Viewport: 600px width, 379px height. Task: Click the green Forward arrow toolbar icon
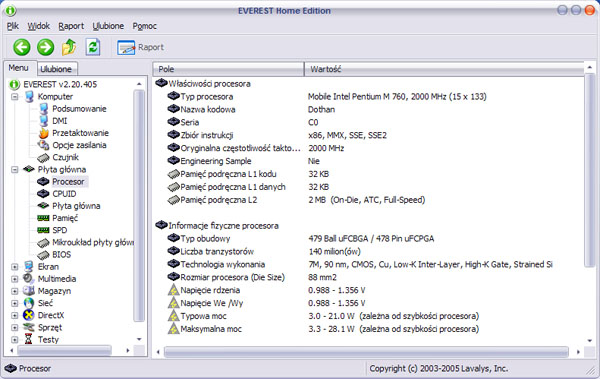tap(45, 47)
